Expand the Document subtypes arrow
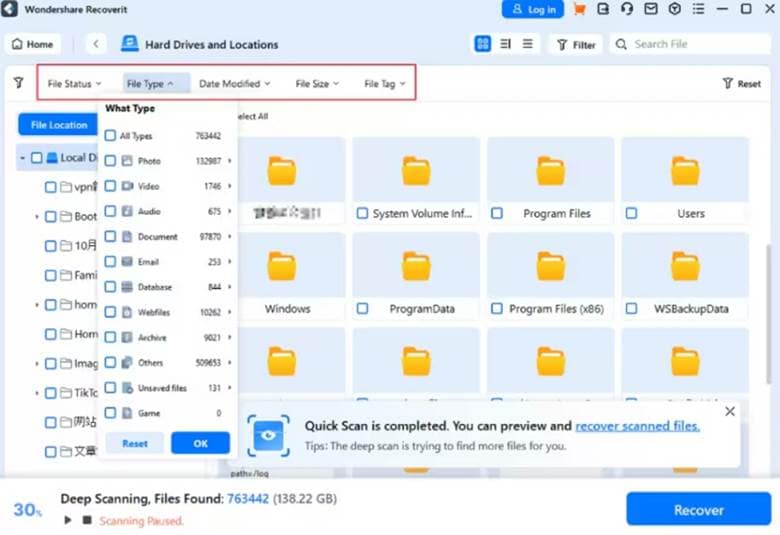 229,236
